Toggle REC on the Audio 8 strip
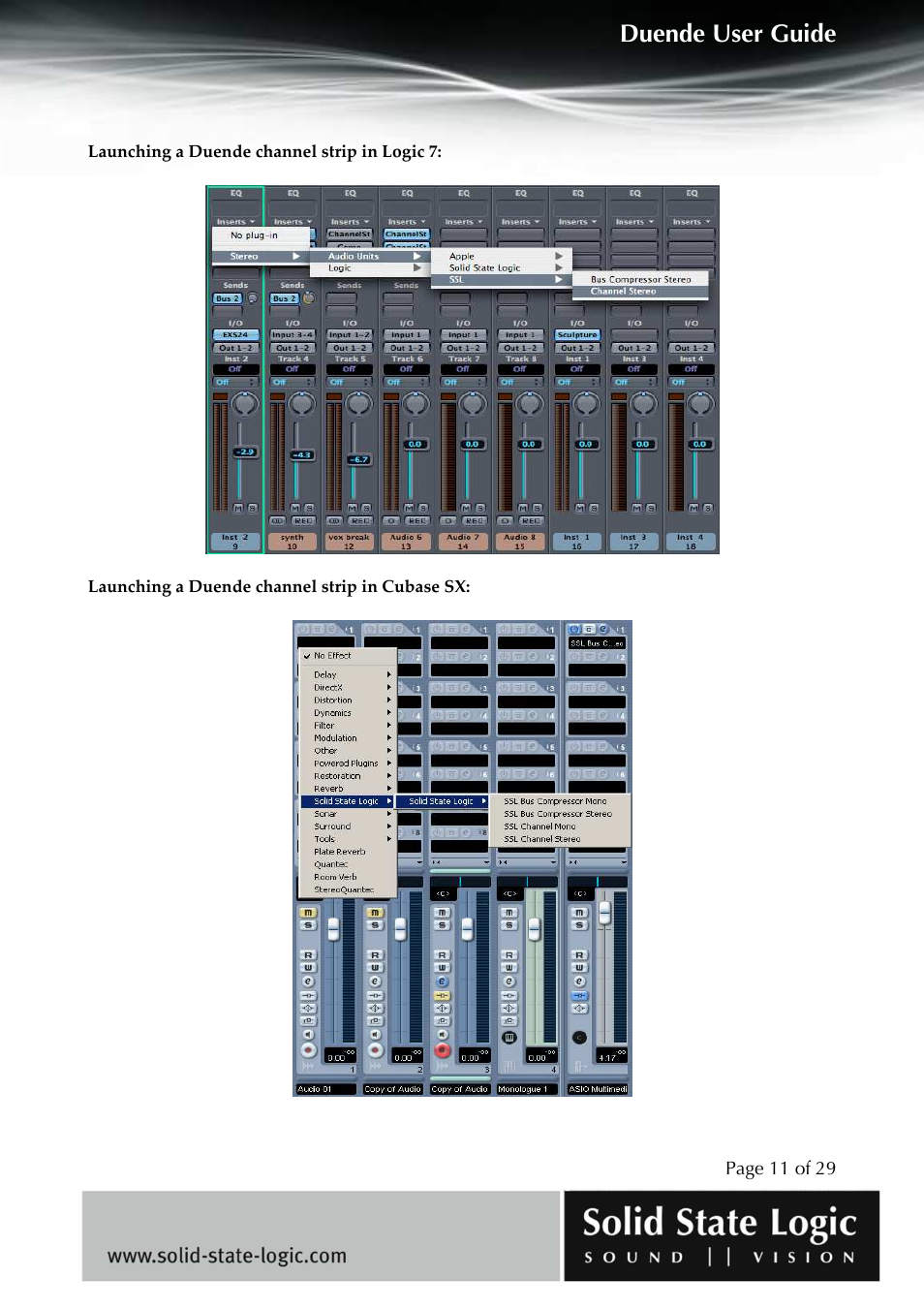Image resolution: width=924 pixels, height=1309 pixels. [x=531, y=521]
